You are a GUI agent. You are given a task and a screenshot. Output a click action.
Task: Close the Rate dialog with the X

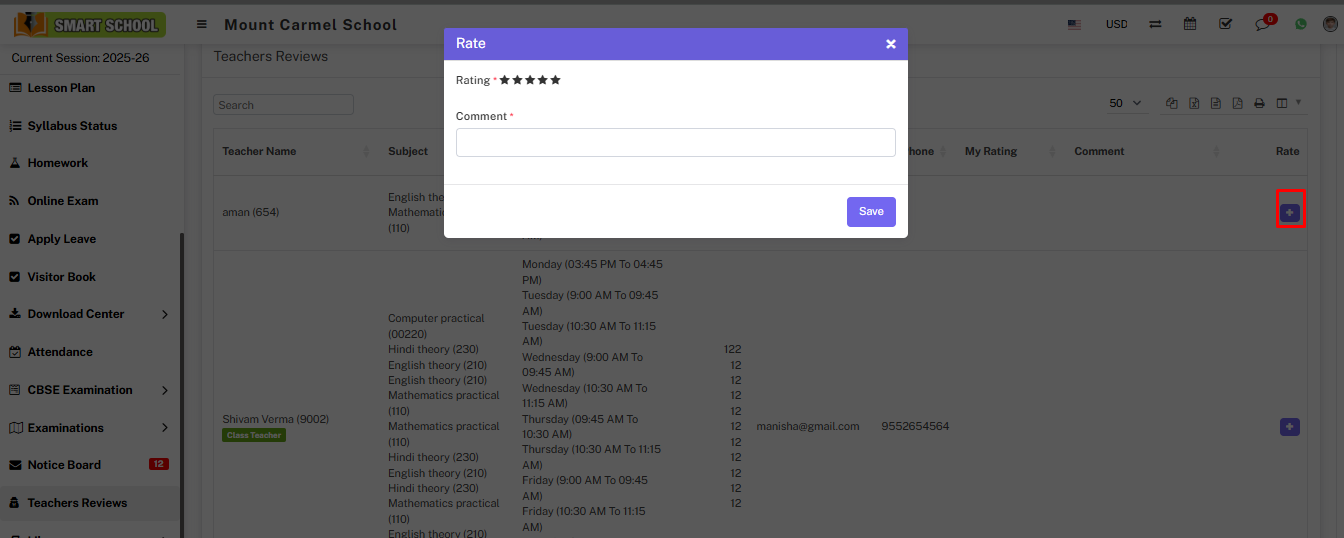coord(890,44)
